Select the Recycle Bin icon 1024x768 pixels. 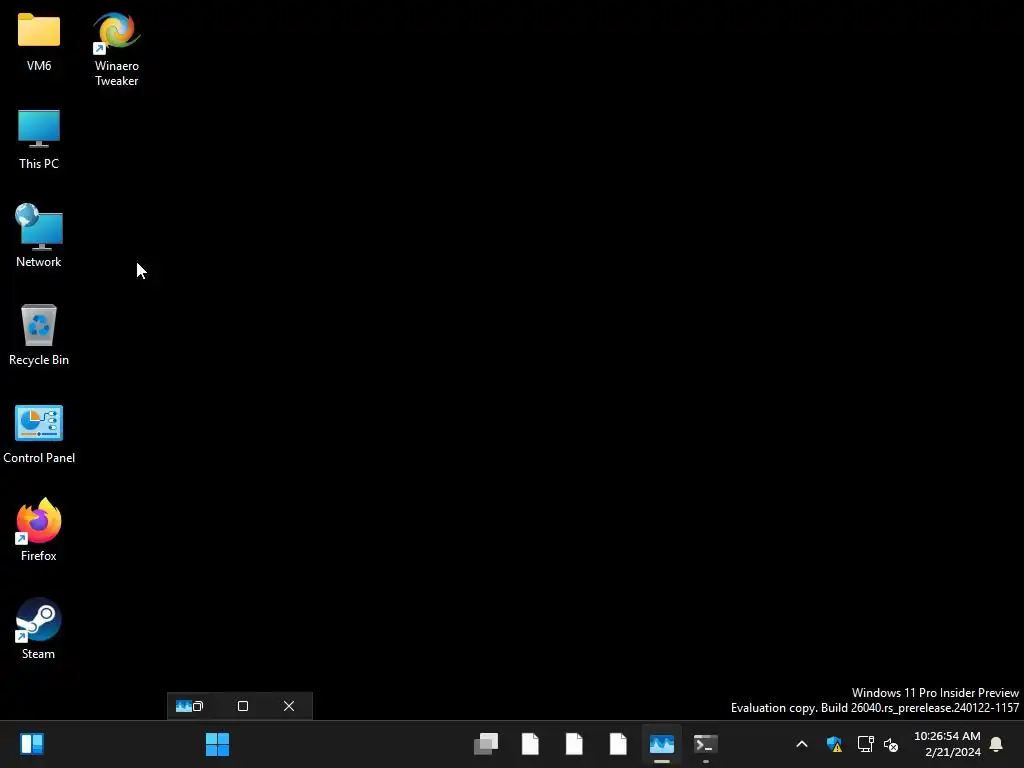point(39,334)
